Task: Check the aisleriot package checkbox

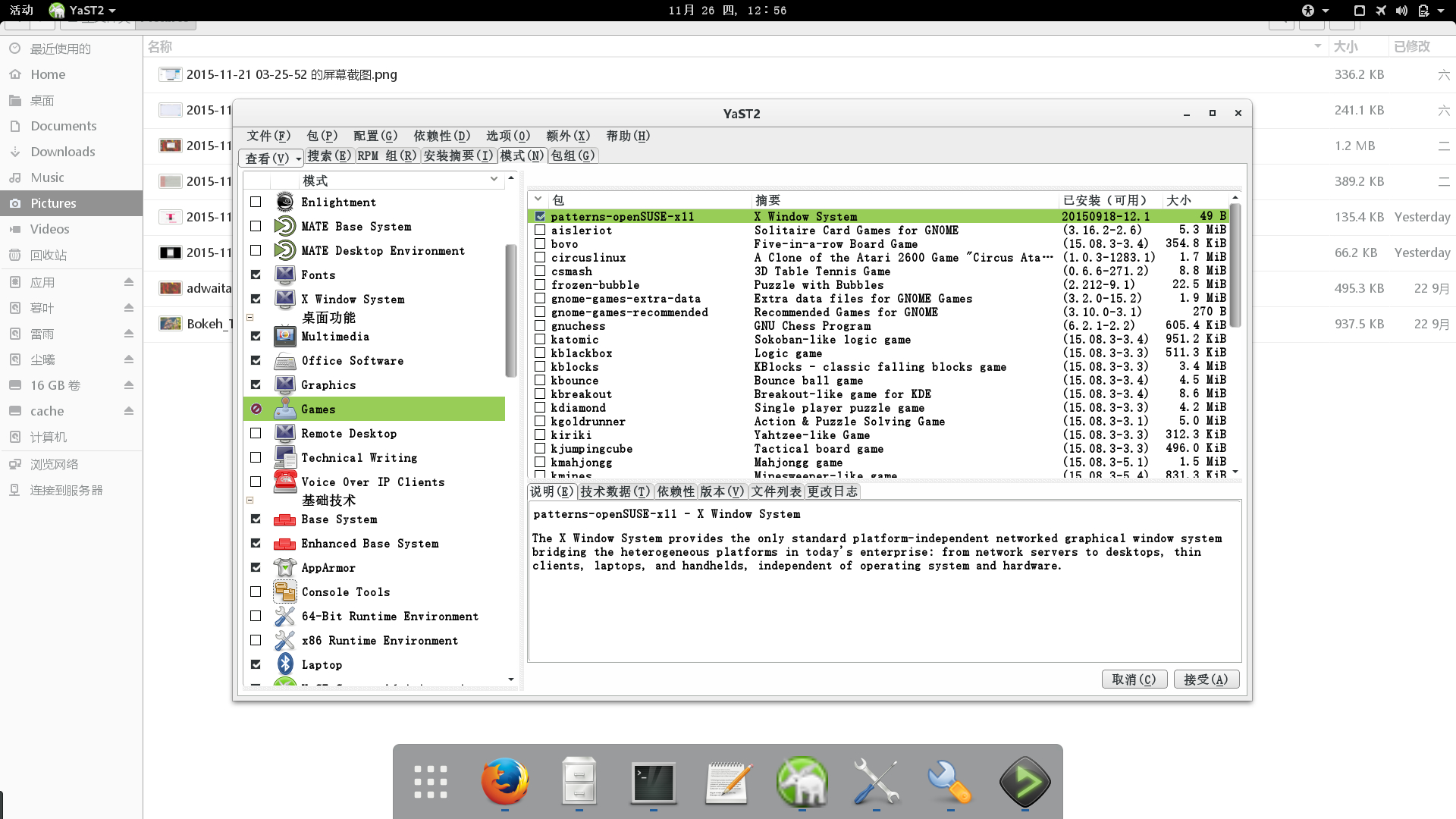Action: [x=540, y=230]
